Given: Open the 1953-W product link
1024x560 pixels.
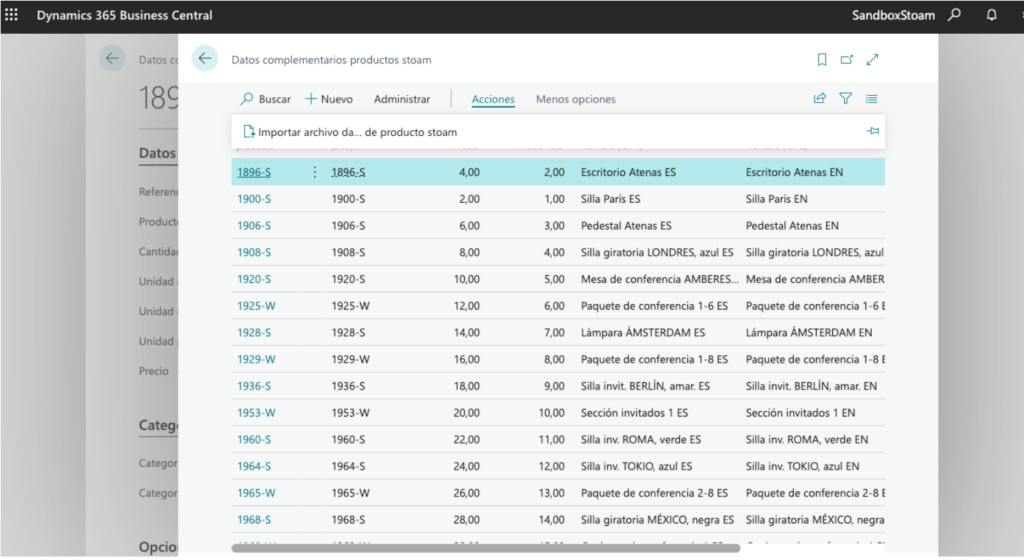Looking at the screenshot, I should click(256, 413).
